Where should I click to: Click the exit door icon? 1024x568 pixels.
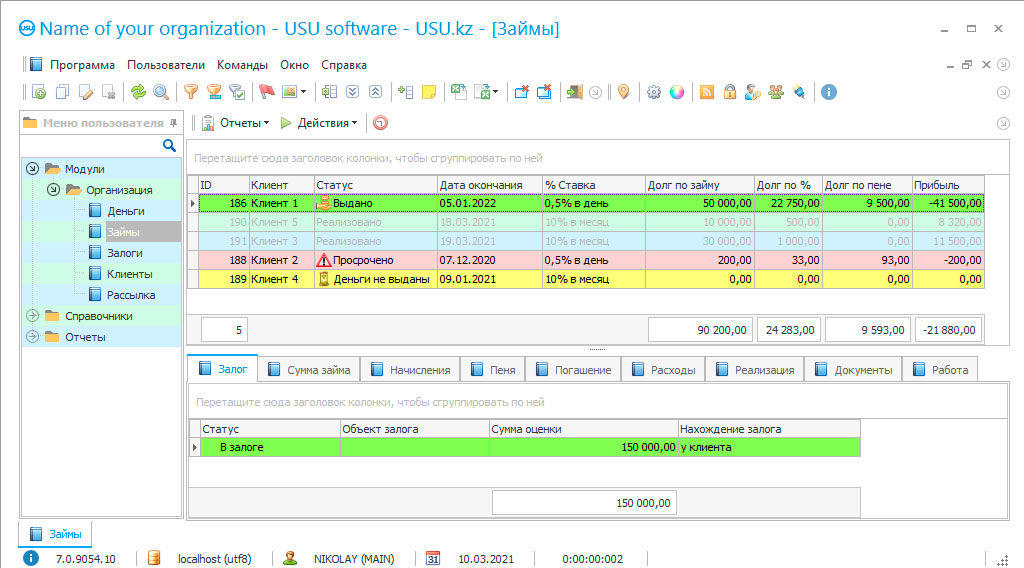[574, 92]
